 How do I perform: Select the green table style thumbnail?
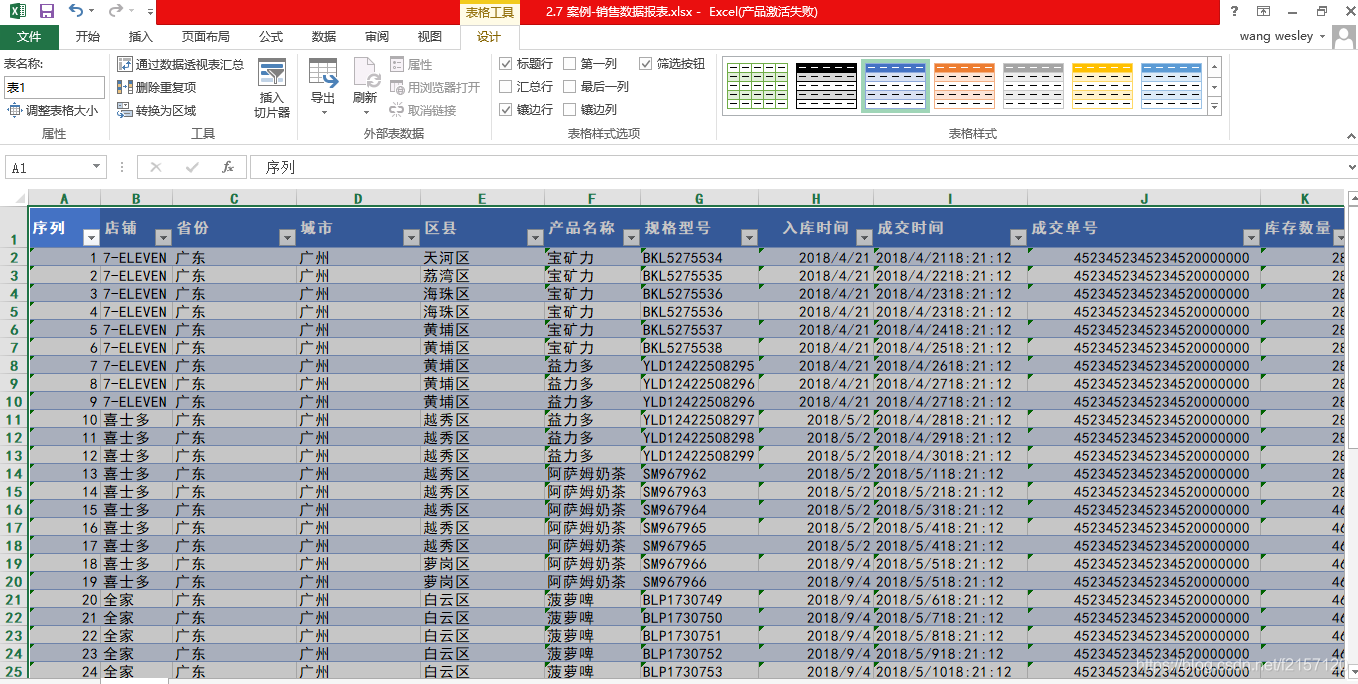pyautogui.click(x=757, y=86)
